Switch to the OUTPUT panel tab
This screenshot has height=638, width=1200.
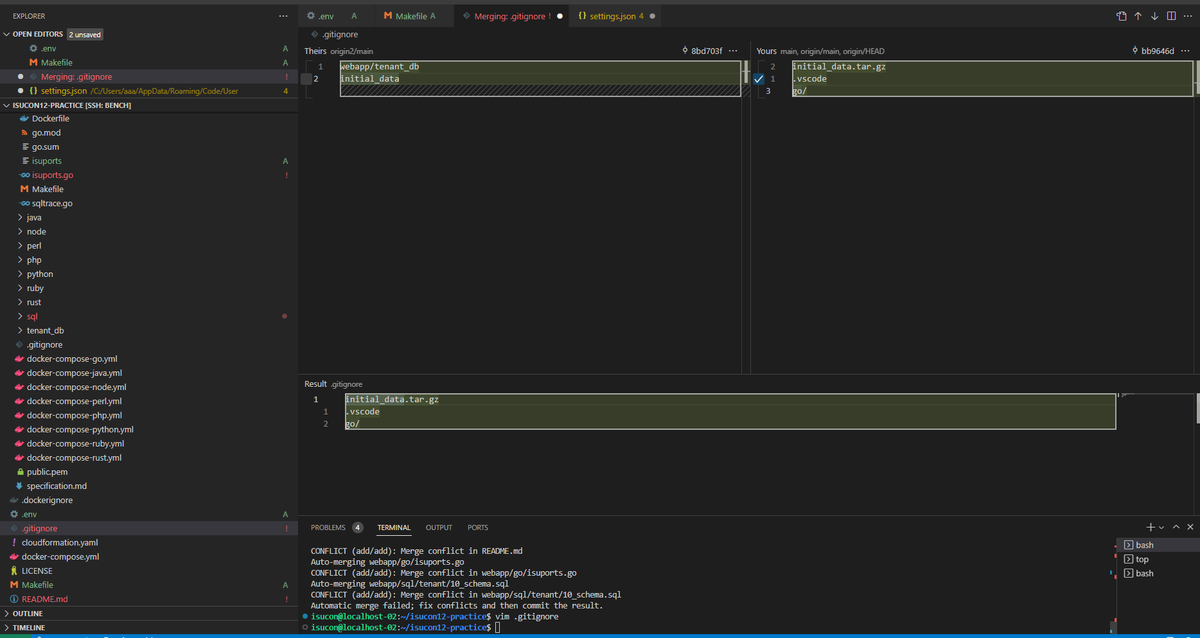(x=438, y=527)
